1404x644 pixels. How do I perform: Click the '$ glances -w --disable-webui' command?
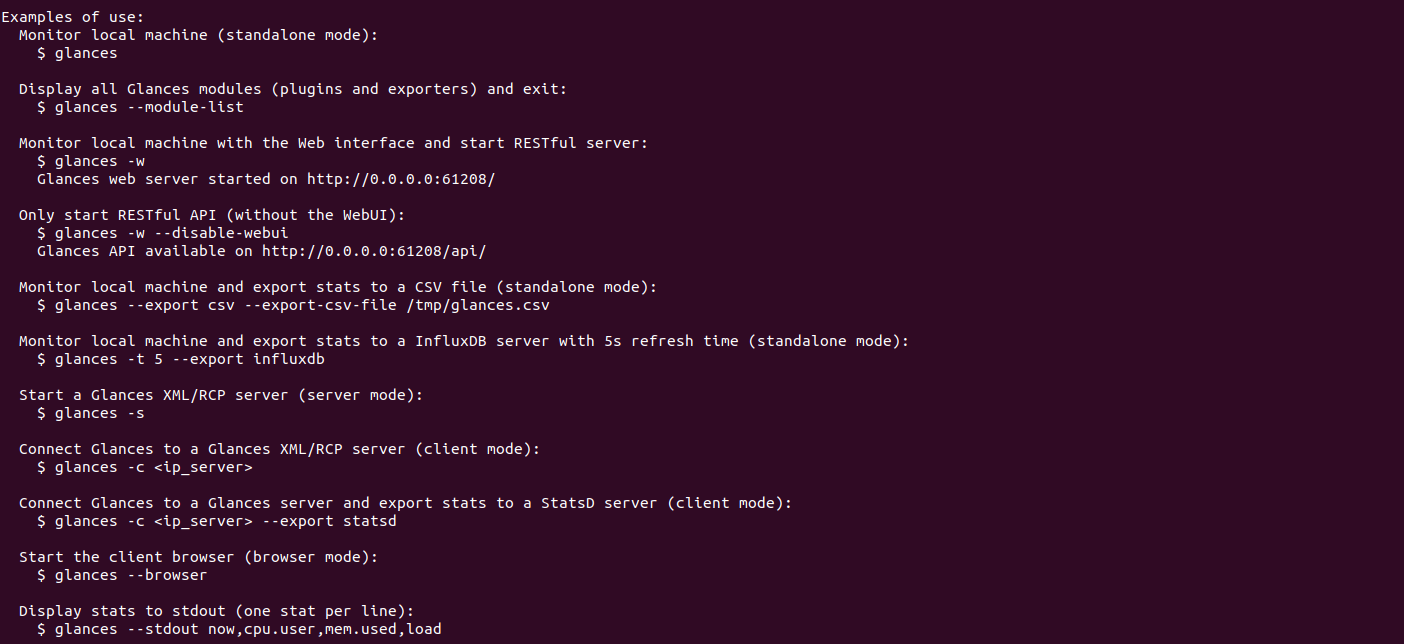click(163, 233)
